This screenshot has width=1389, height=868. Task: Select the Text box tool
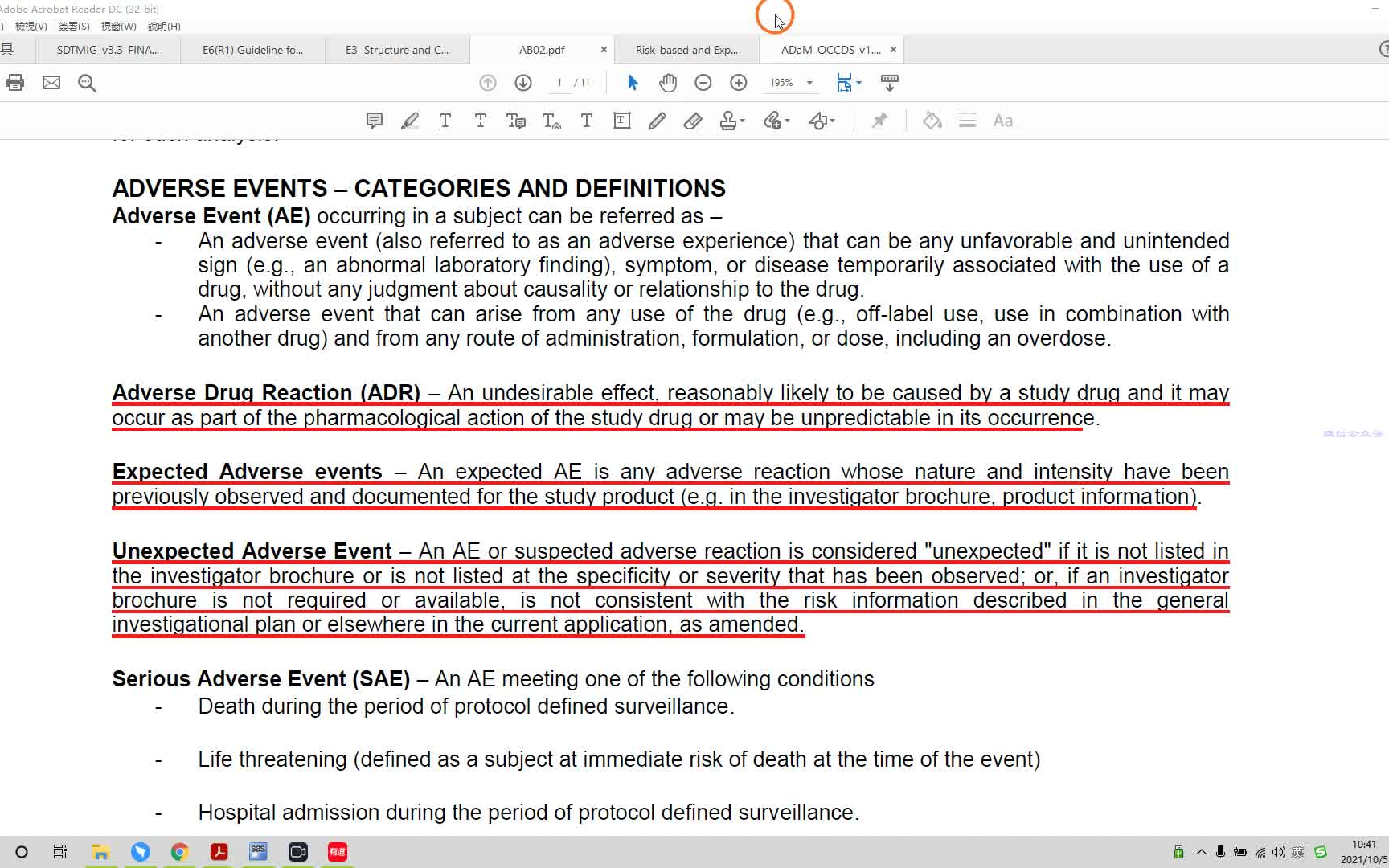622,121
